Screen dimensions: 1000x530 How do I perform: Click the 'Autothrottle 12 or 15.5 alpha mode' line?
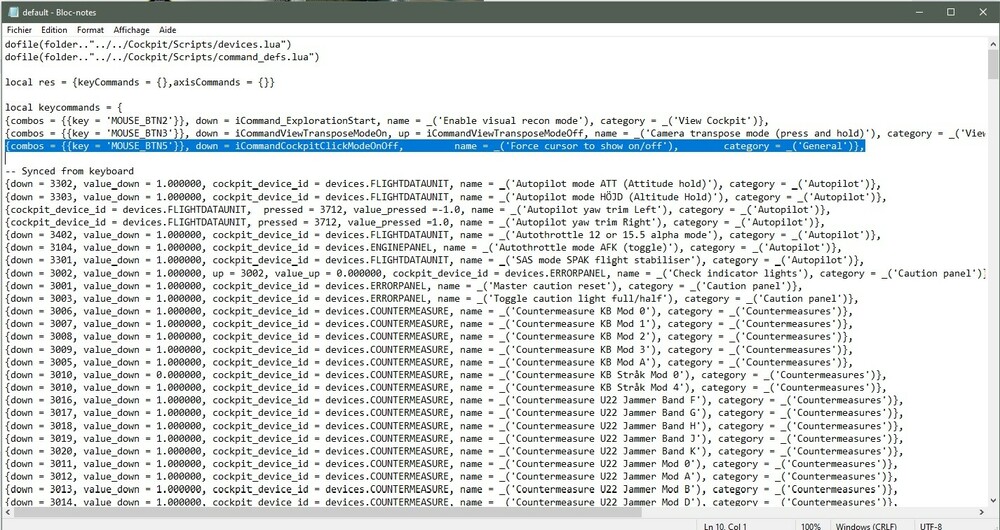pyautogui.click(x=443, y=235)
